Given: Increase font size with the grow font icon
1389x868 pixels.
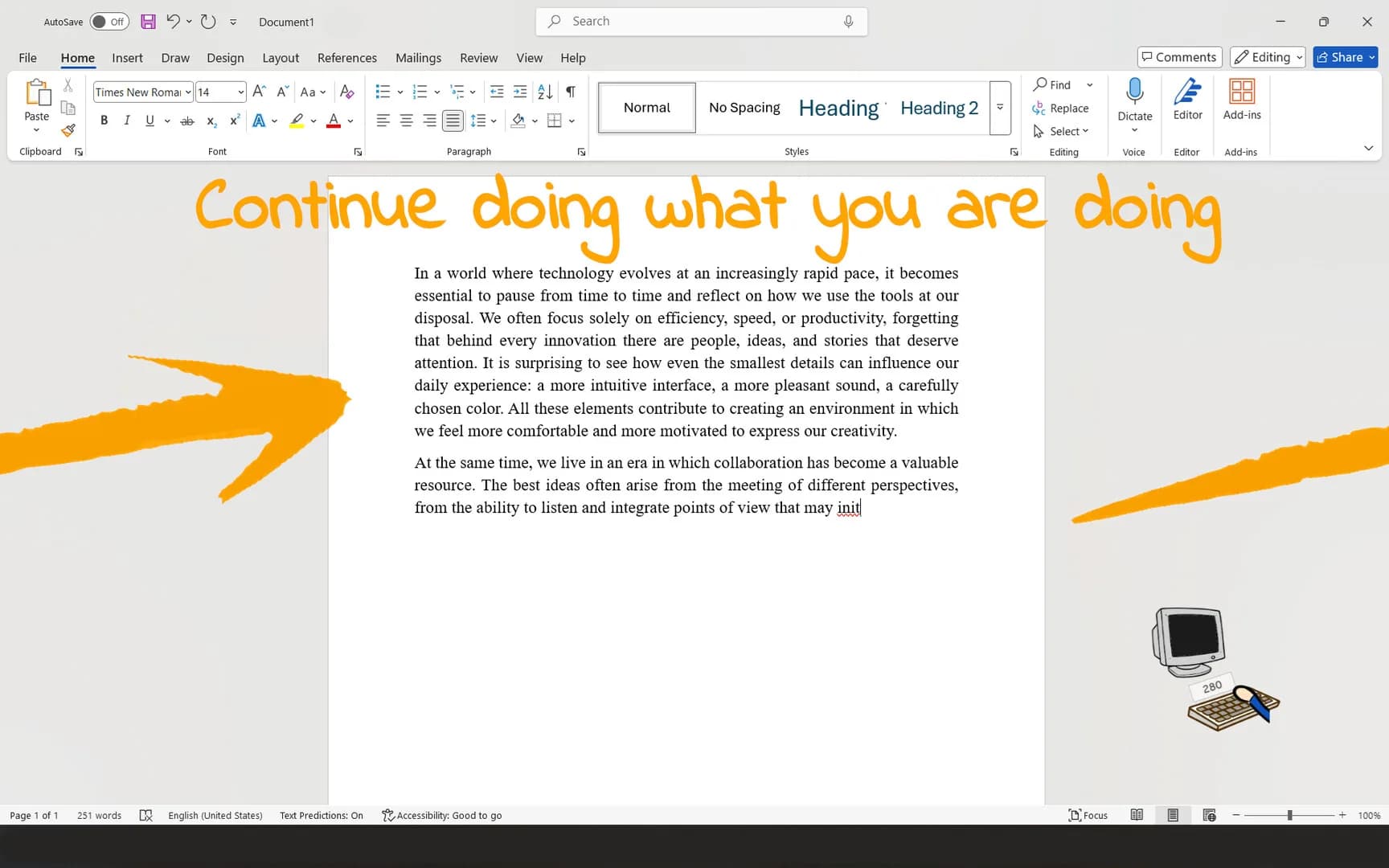Looking at the screenshot, I should pos(259,92).
